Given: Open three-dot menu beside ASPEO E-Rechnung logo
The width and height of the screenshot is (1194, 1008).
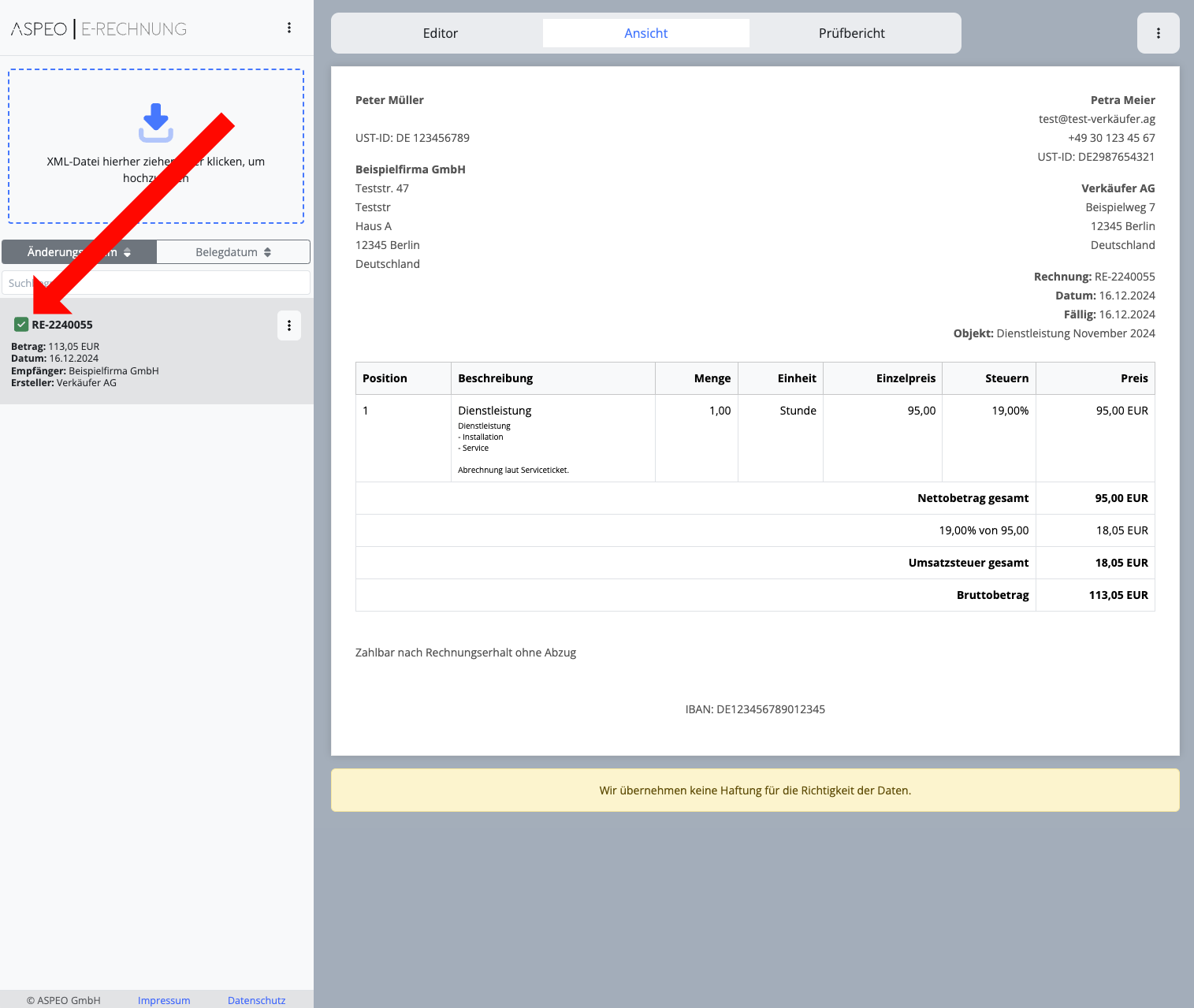Looking at the screenshot, I should coord(289,28).
